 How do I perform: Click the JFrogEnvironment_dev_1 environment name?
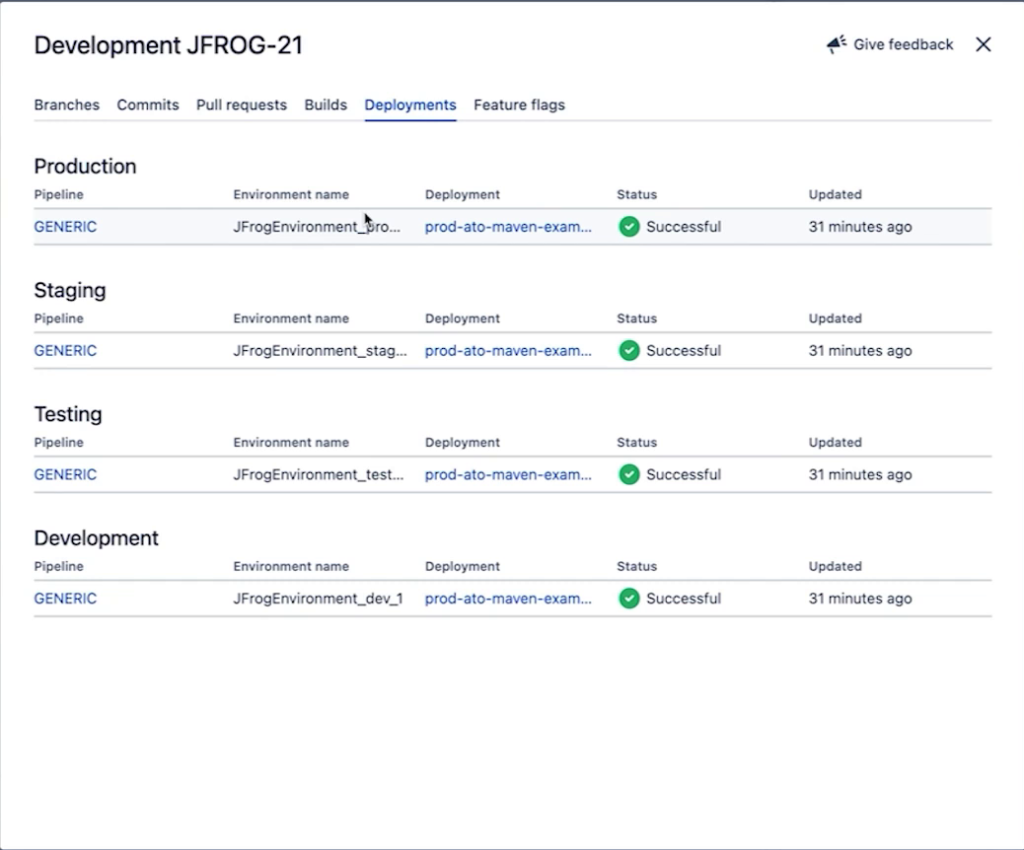tap(318, 599)
